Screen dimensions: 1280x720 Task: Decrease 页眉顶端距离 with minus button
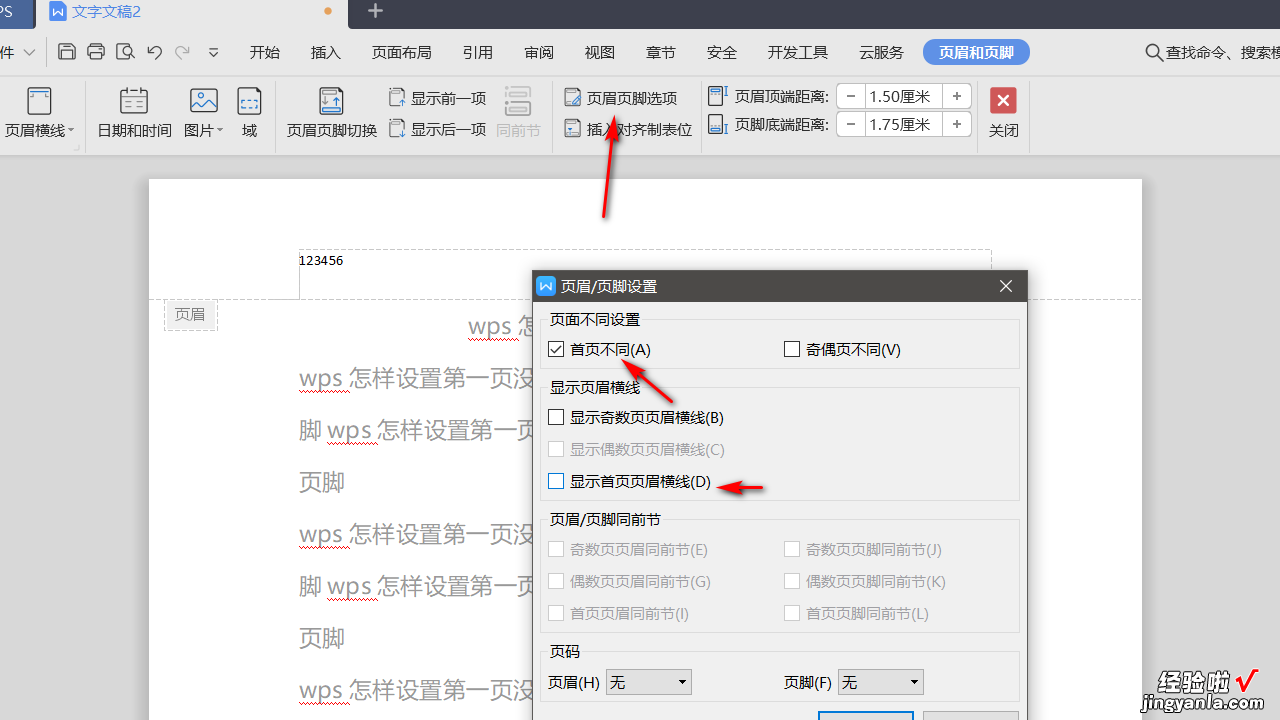(x=851, y=96)
